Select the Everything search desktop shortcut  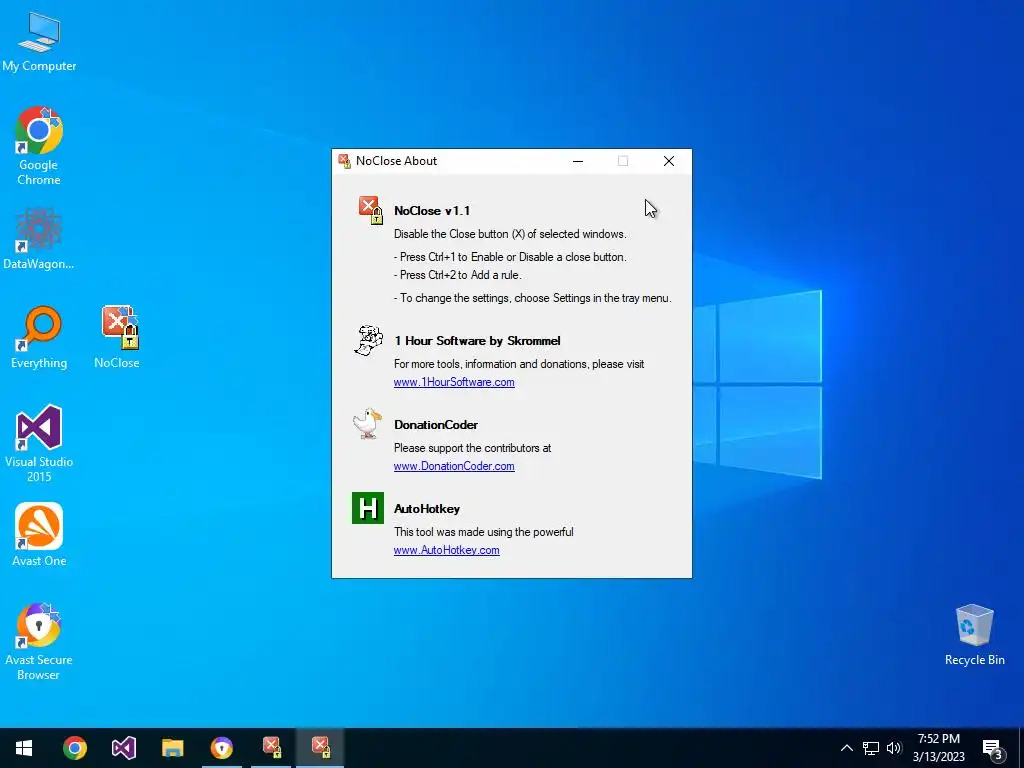[39, 338]
